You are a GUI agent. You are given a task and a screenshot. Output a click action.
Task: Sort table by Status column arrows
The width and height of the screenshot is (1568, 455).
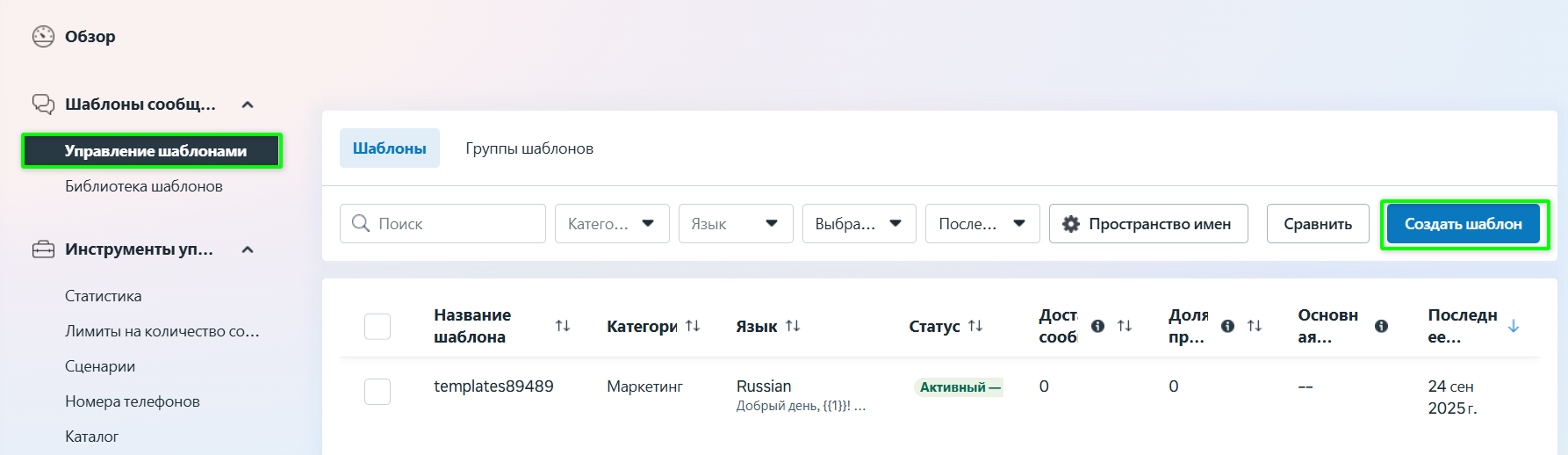click(975, 326)
